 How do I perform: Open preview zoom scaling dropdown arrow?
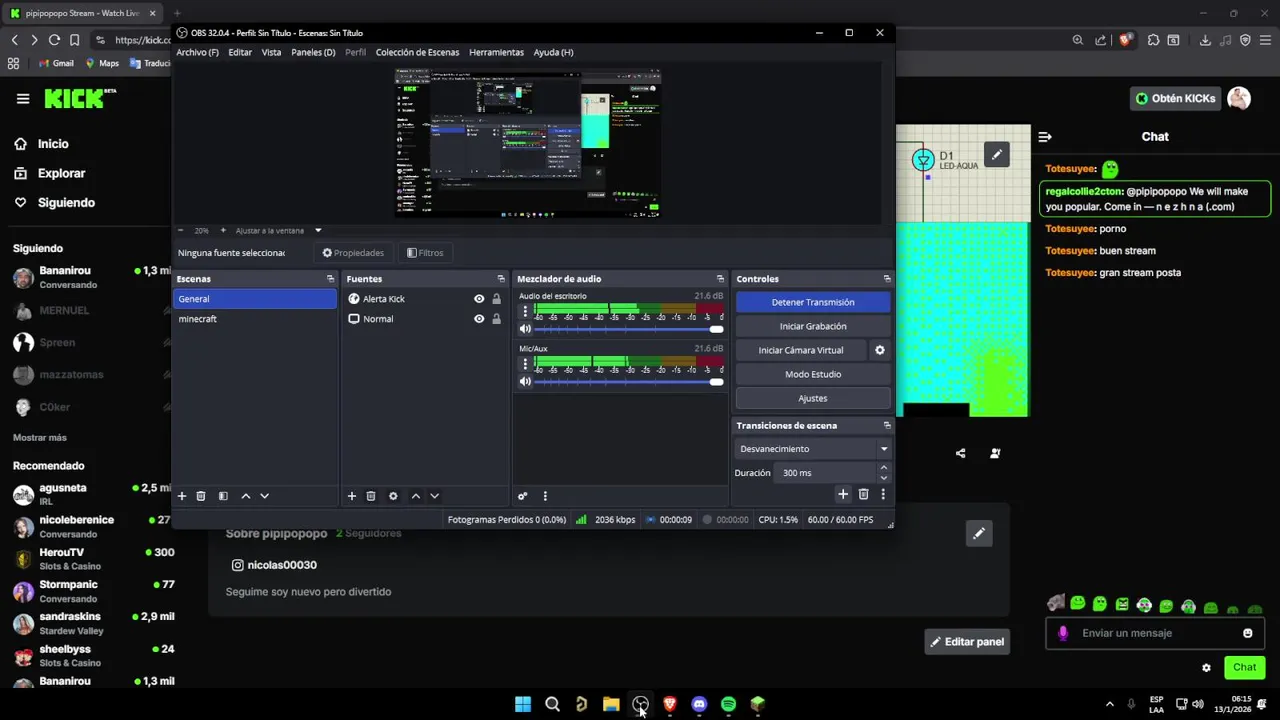pyautogui.click(x=318, y=230)
